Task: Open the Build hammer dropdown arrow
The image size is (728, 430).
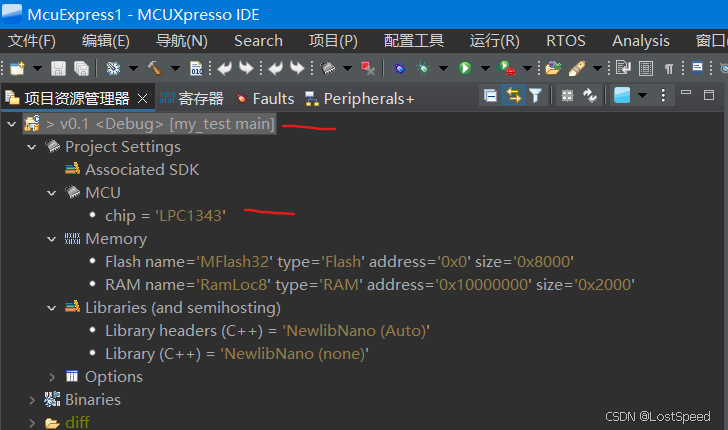Action: pyautogui.click(x=175, y=68)
